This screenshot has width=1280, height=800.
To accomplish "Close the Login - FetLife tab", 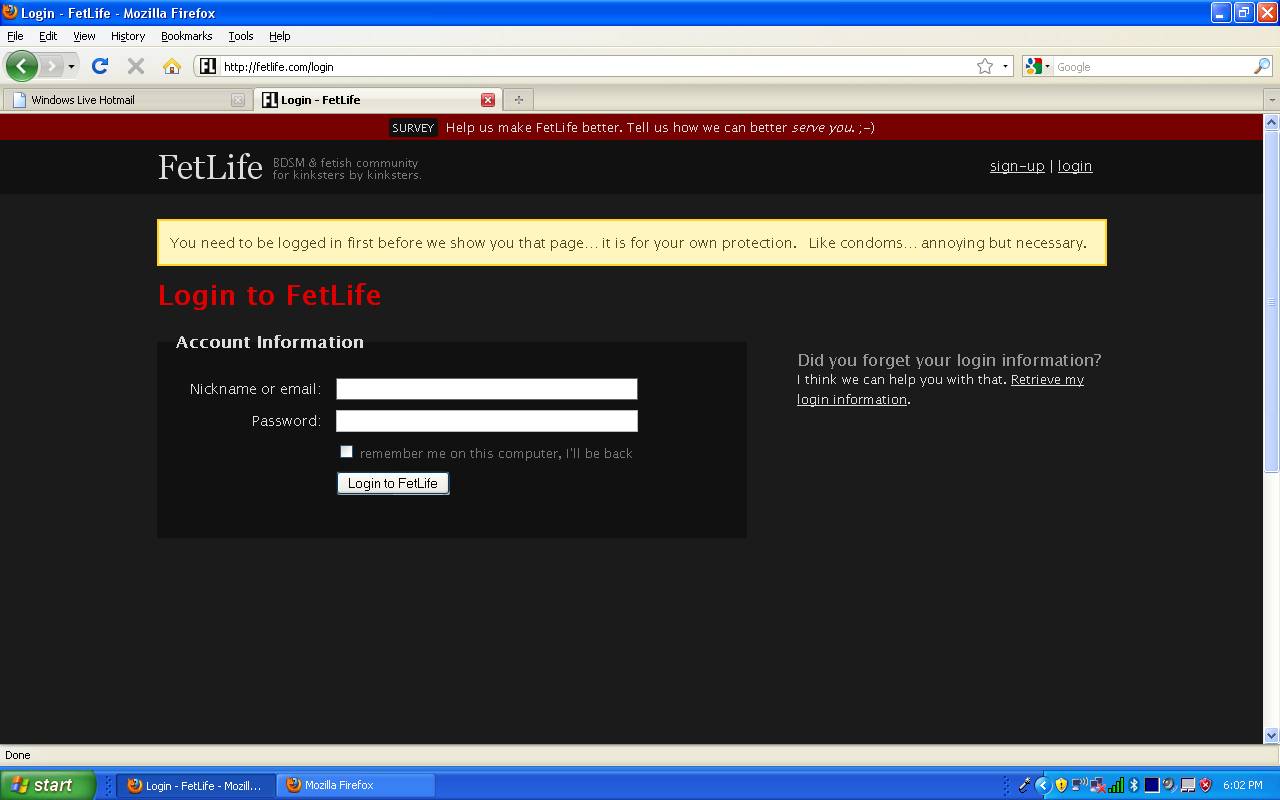I will point(488,100).
